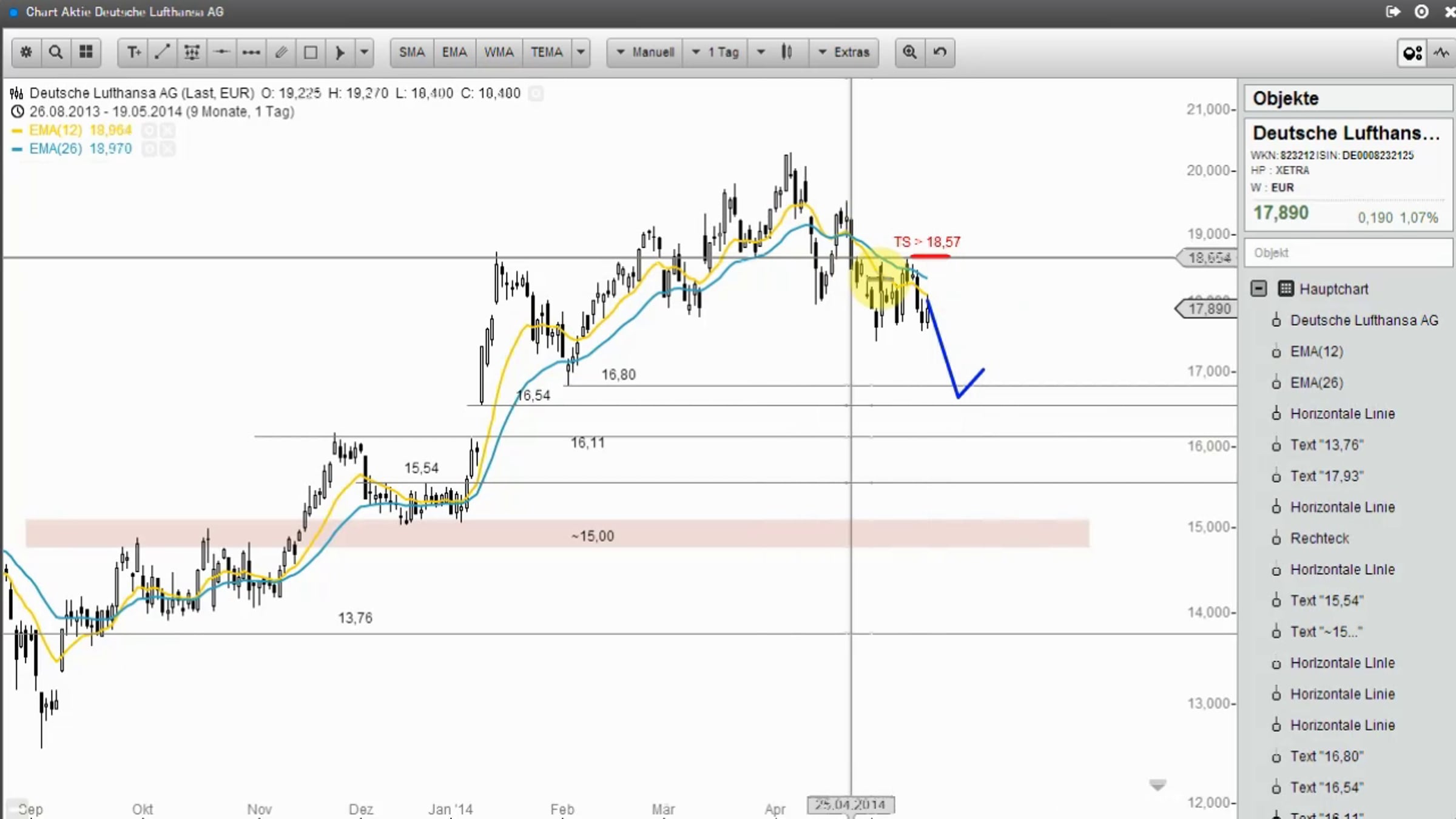Select the diagonal trend line tool

162,52
